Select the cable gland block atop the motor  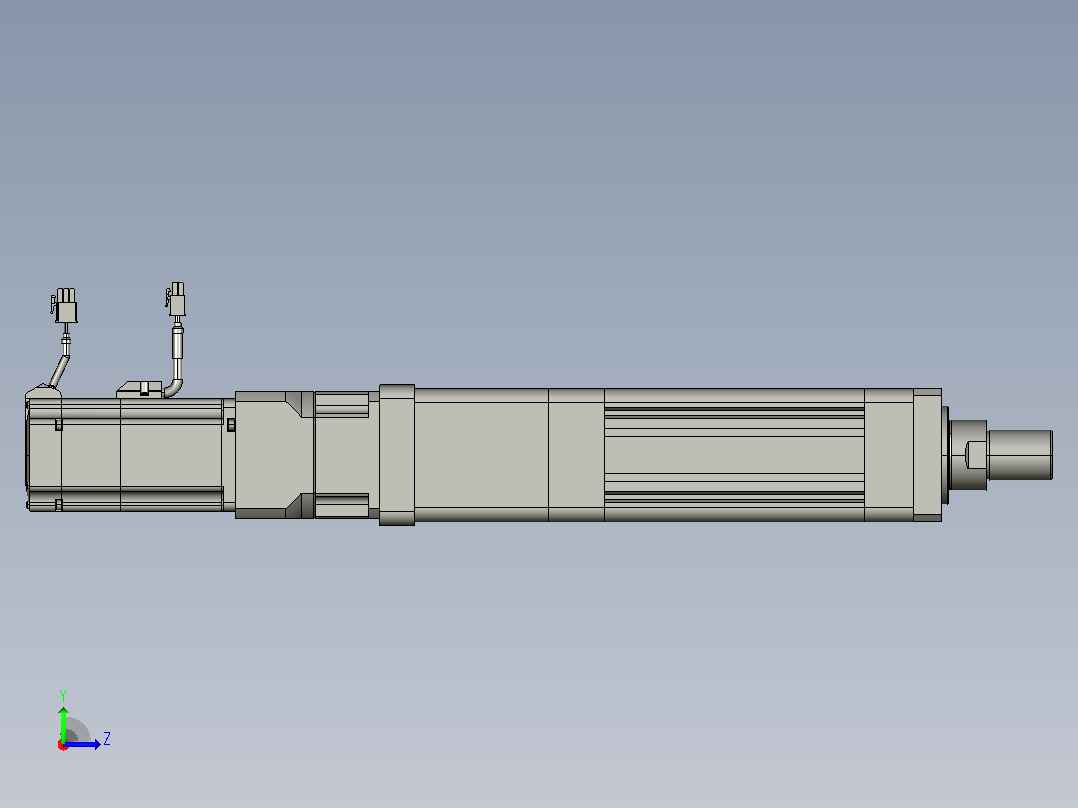click(x=140, y=390)
